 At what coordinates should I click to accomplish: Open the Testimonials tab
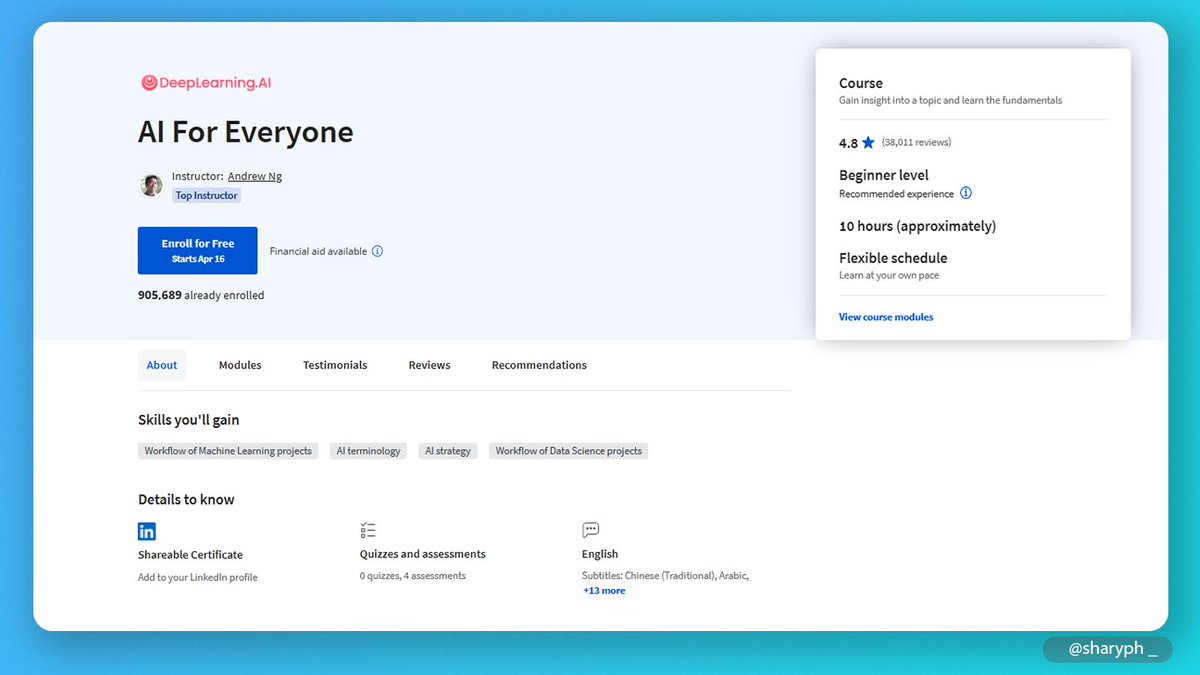(335, 365)
